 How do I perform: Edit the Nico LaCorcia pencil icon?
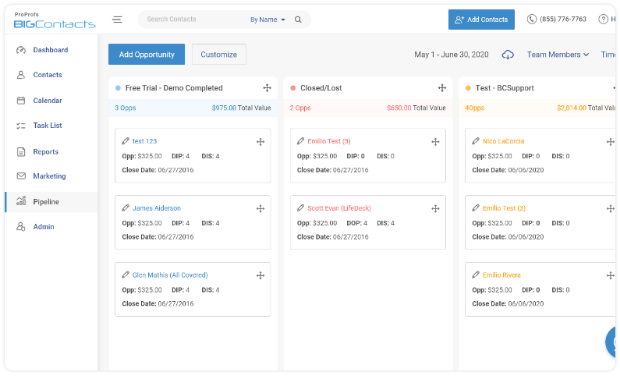click(x=476, y=141)
